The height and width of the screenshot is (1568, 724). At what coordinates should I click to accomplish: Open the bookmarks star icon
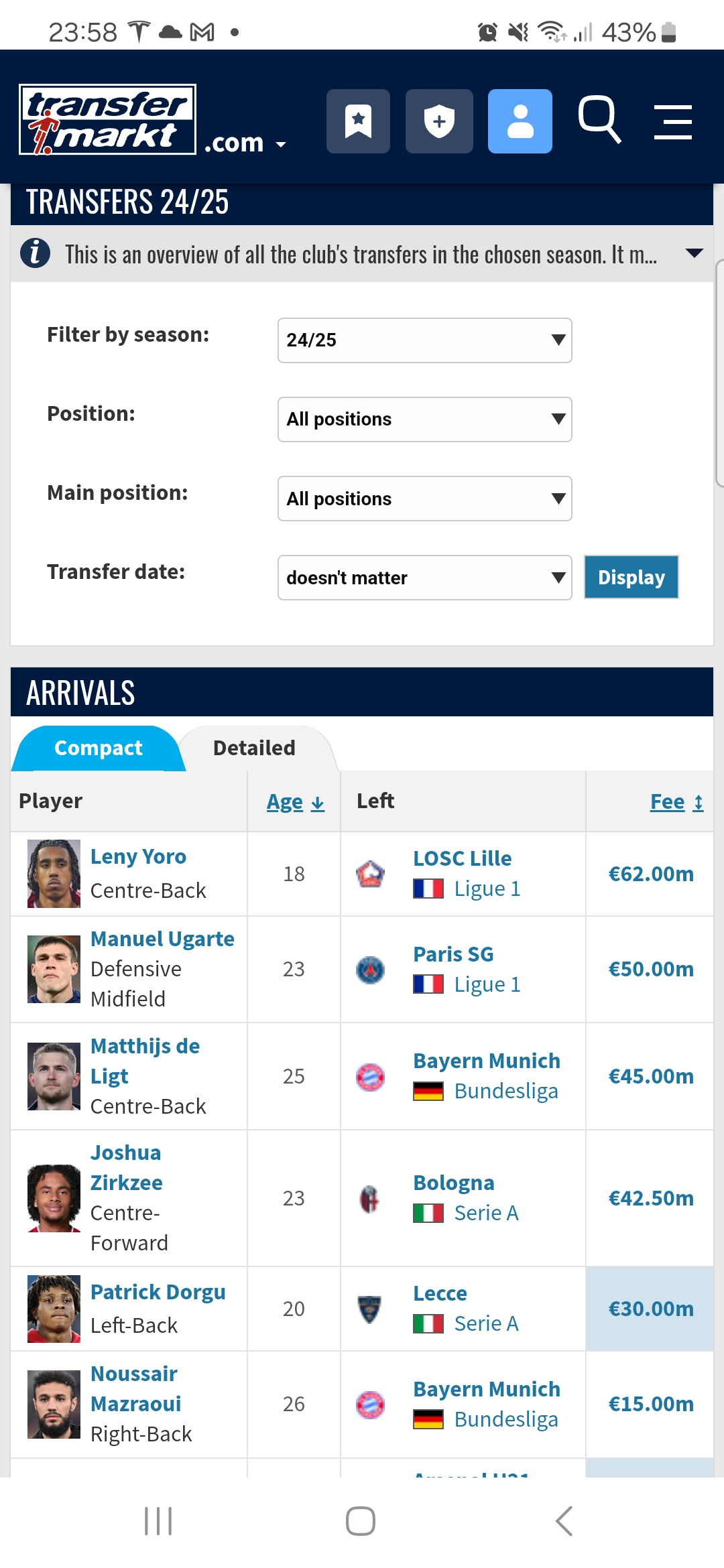(358, 121)
